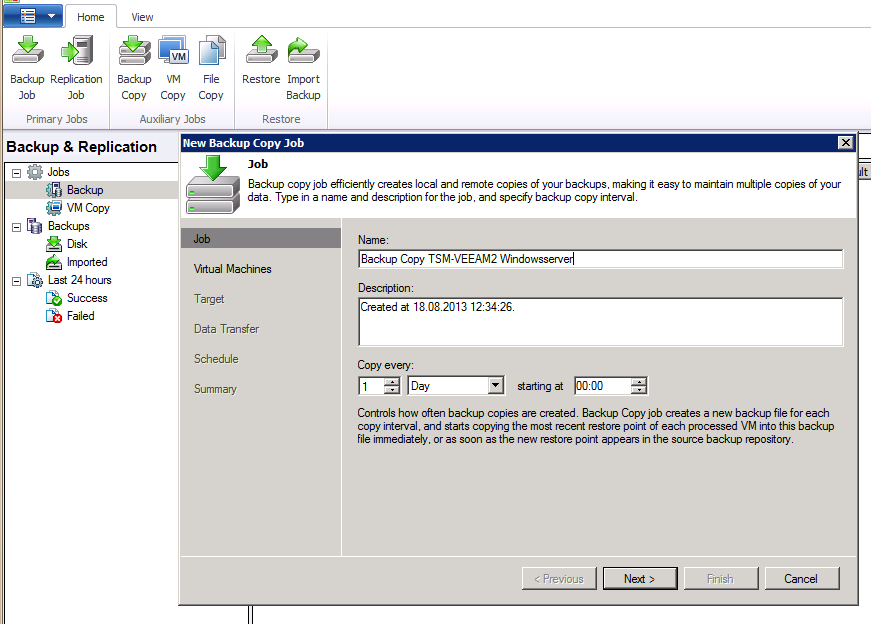The height and width of the screenshot is (624, 871).
Task: Decrease the Copy every interval number
Action: click(x=392, y=390)
